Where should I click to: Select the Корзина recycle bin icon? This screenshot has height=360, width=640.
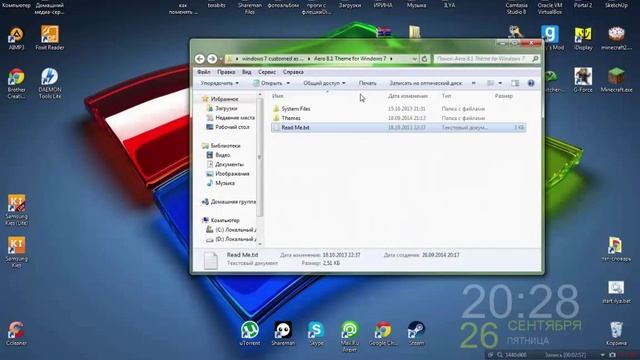(616, 333)
